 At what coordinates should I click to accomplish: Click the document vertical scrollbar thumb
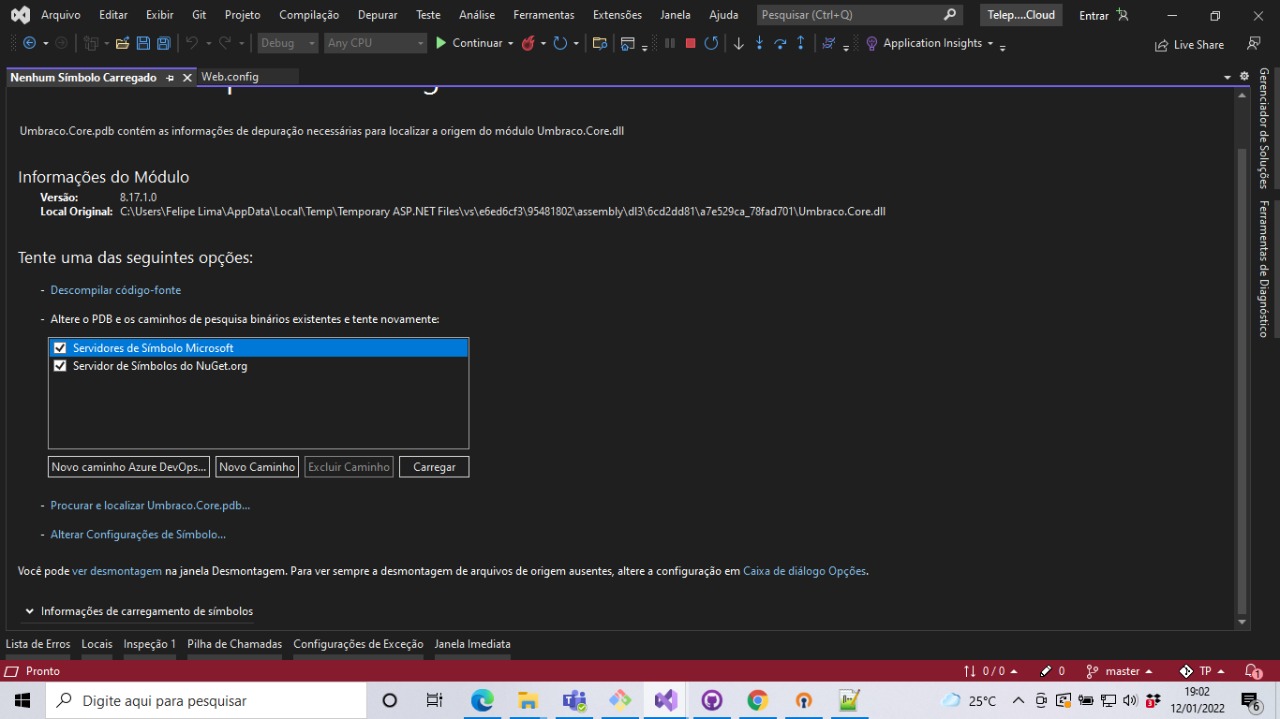click(1242, 380)
